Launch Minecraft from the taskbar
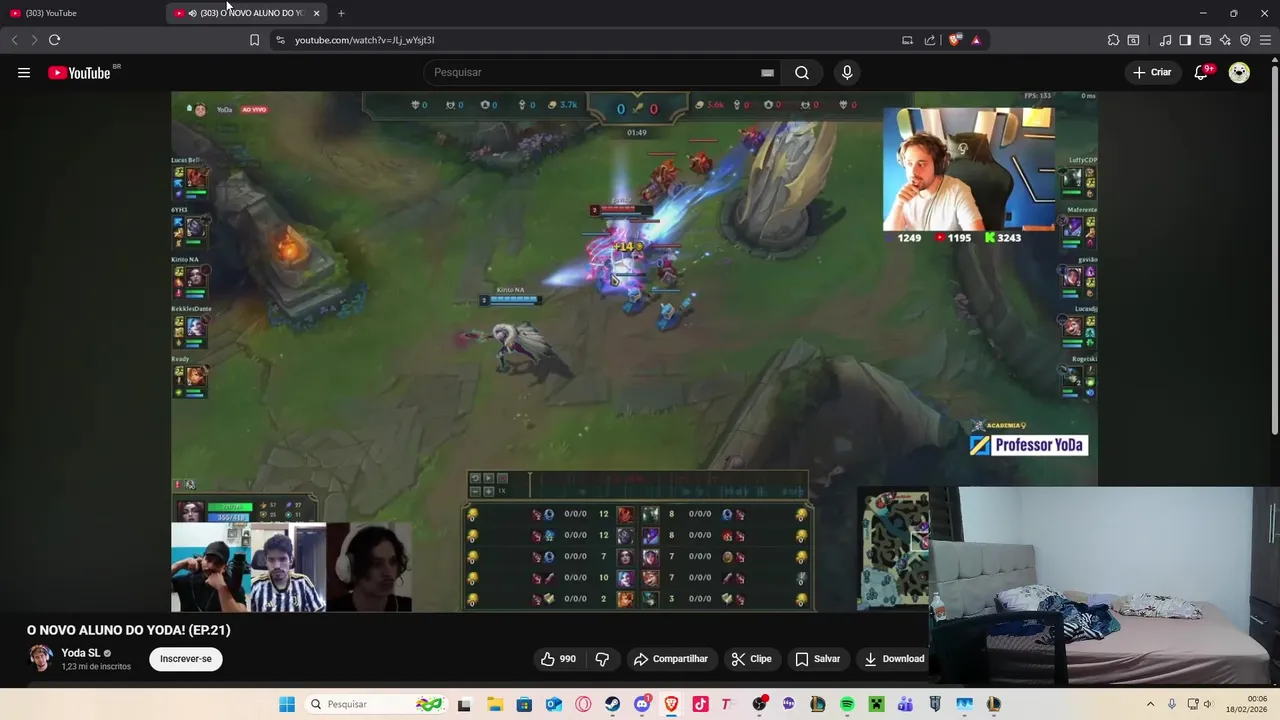Screen dimensions: 1280x720 876,704
